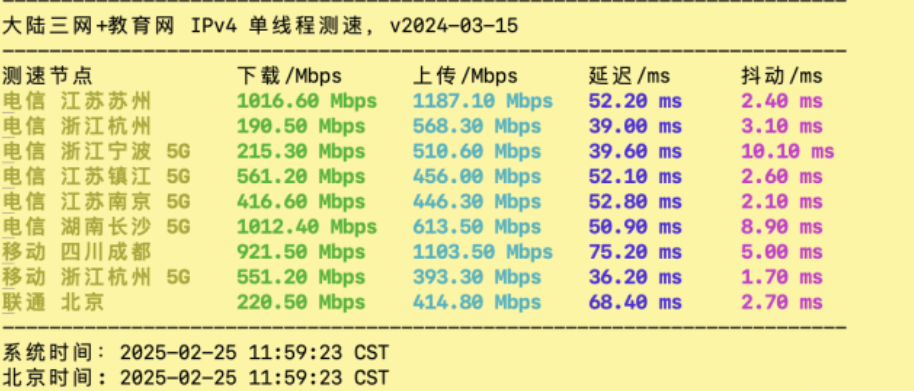Click the 北京时间 timestamp line
The width and height of the screenshot is (914, 391).
pos(195,378)
